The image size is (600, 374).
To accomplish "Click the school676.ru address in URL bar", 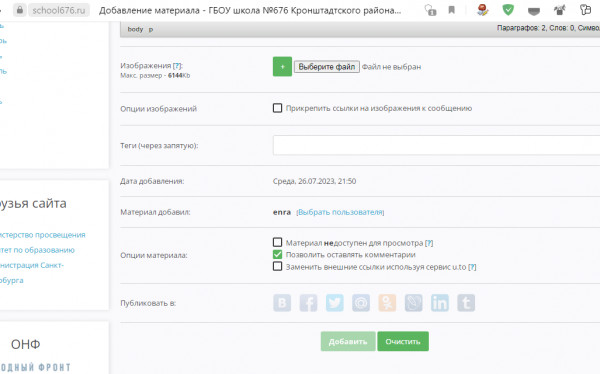I will point(59,10).
